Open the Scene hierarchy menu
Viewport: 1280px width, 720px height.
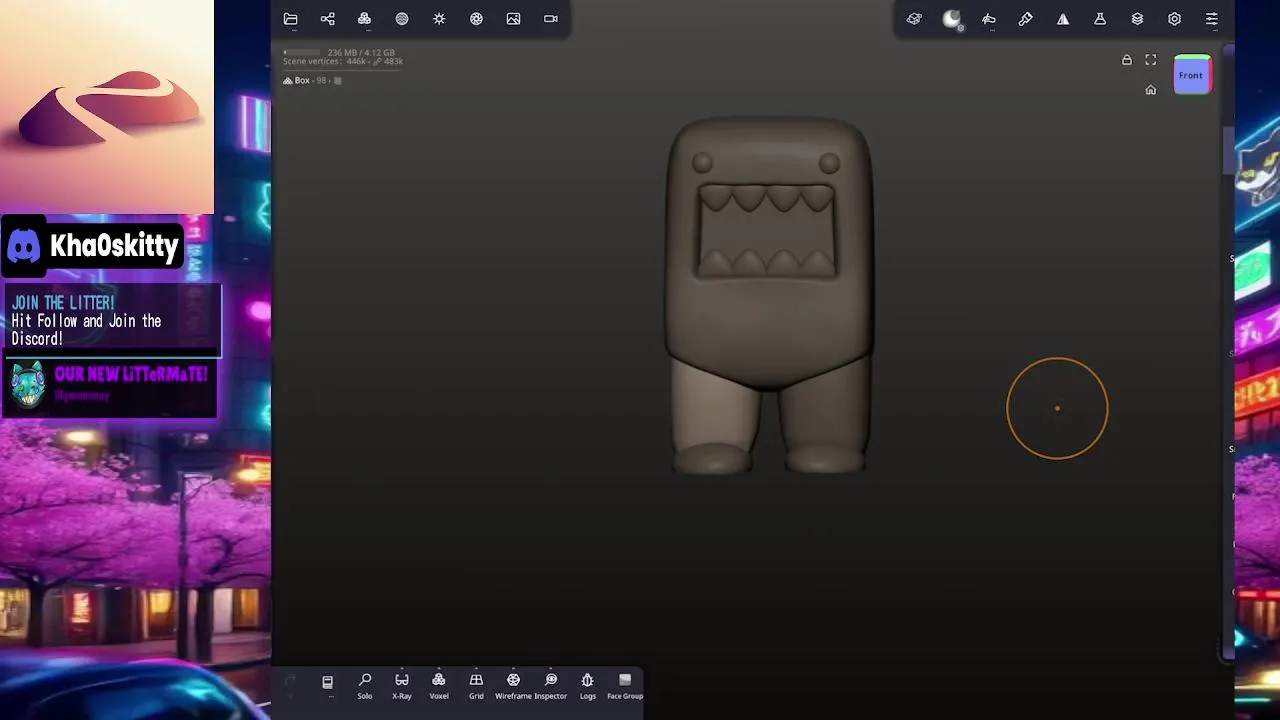[327, 19]
